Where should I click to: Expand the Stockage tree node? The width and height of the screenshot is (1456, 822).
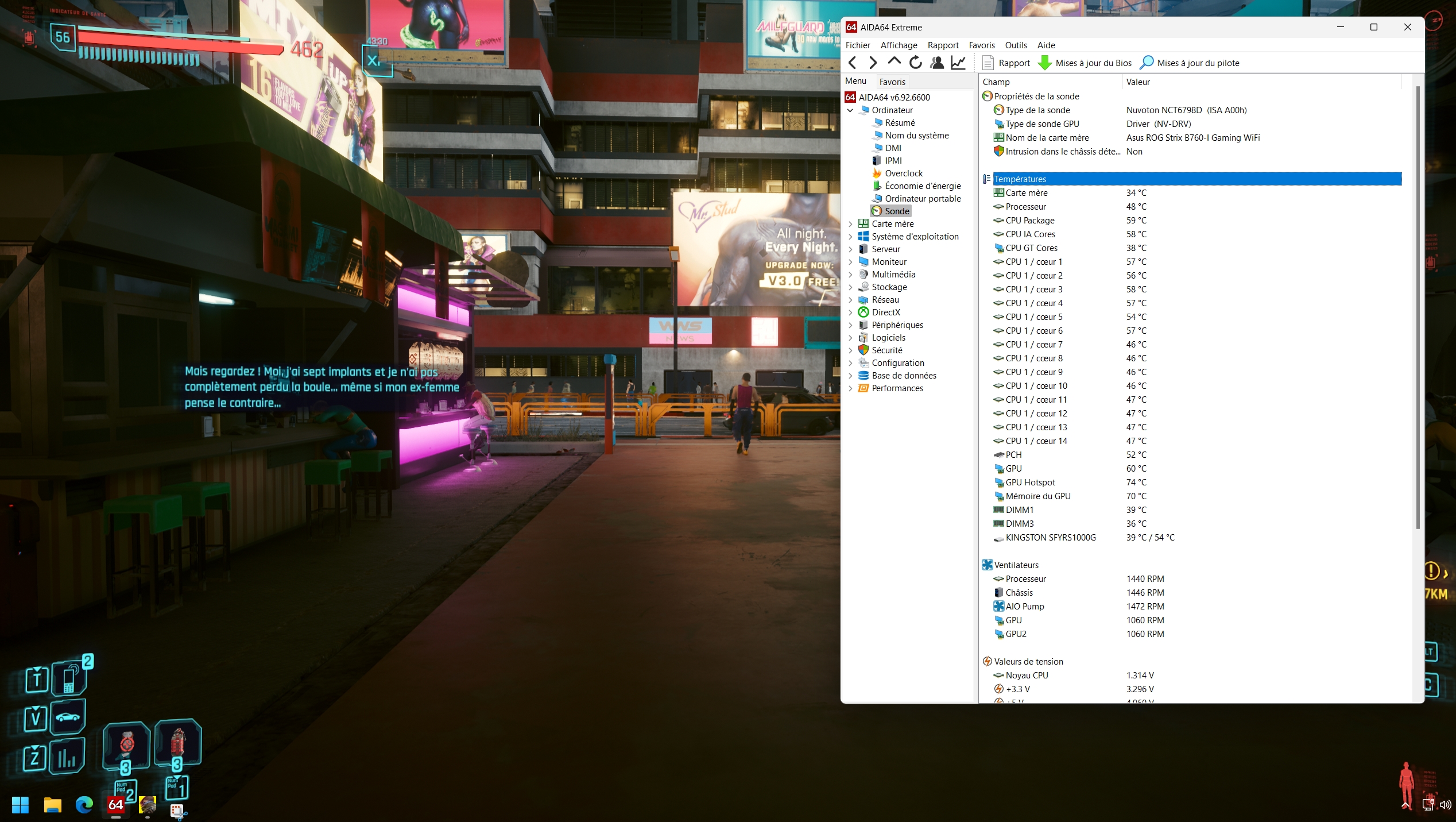click(850, 287)
